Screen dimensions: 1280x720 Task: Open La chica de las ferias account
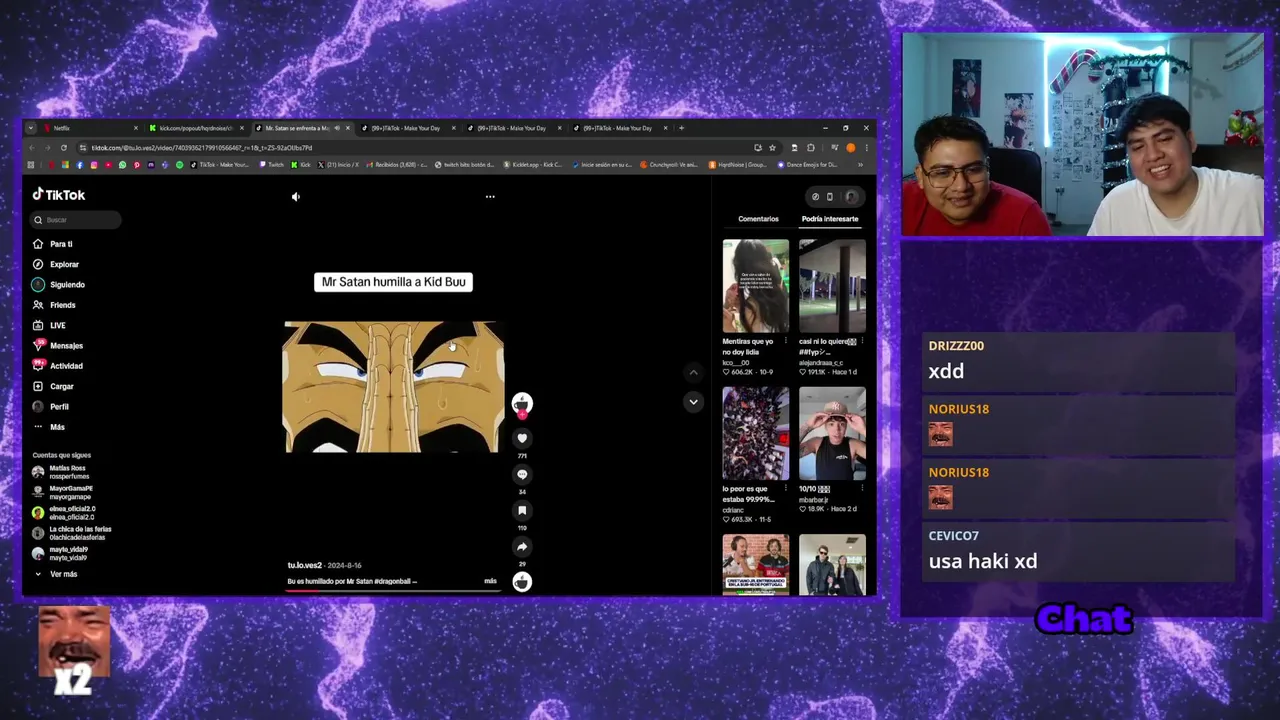[72, 533]
